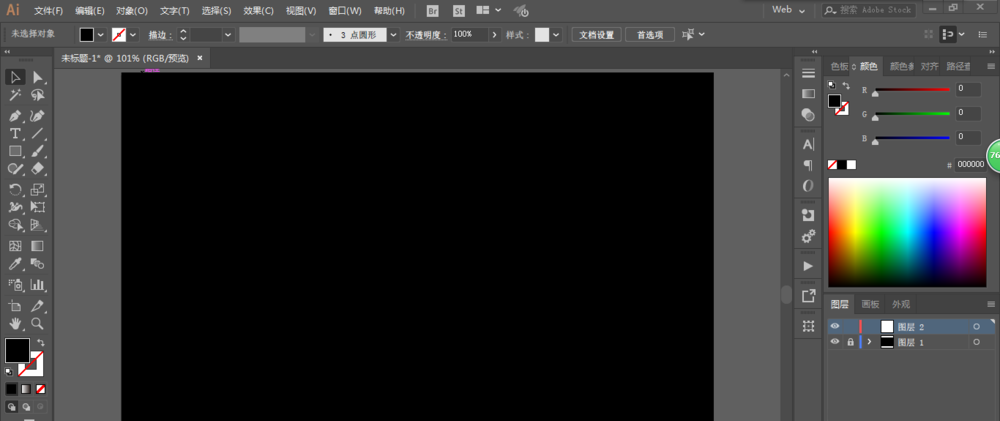The width and height of the screenshot is (1000, 421).
Task: Select the Curvature tool
Action: [38, 116]
